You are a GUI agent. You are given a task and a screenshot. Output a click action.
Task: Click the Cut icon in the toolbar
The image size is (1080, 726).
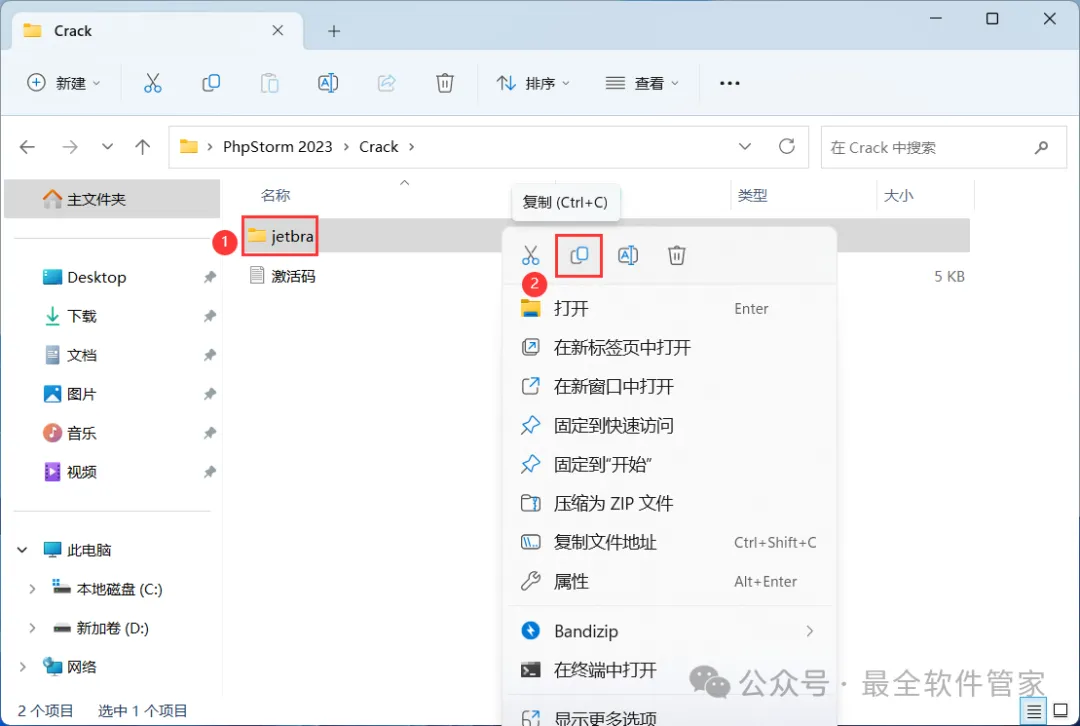tap(152, 83)
